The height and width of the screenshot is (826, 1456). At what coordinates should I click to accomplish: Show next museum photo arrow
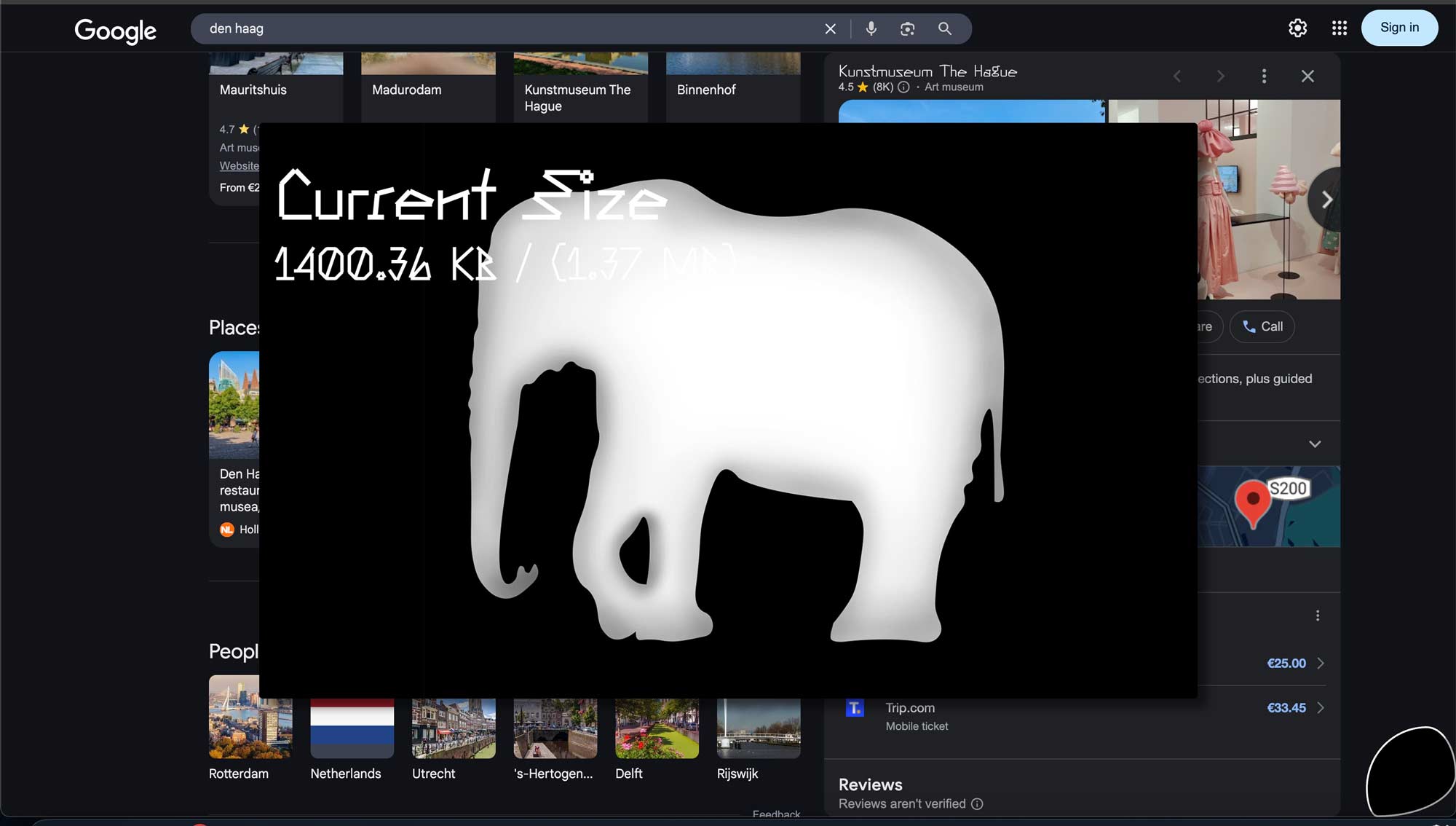1326,200
